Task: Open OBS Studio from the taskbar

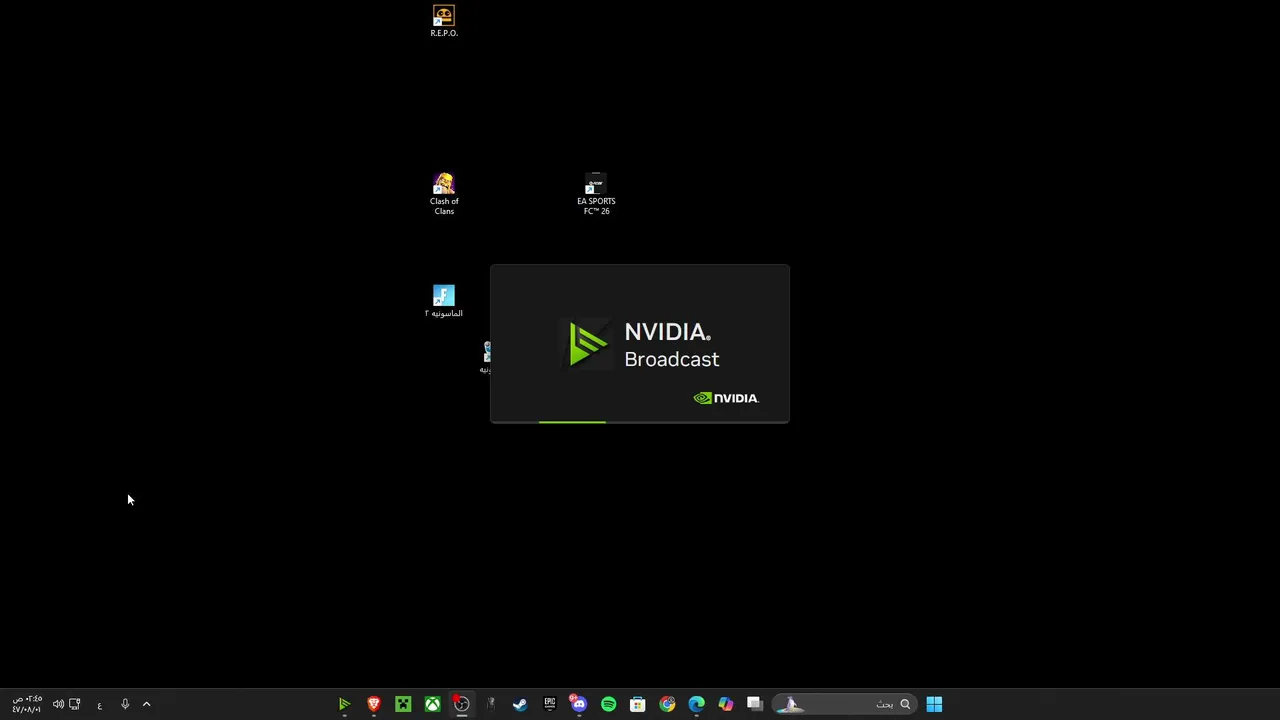Action: click(x=461, y=705)
